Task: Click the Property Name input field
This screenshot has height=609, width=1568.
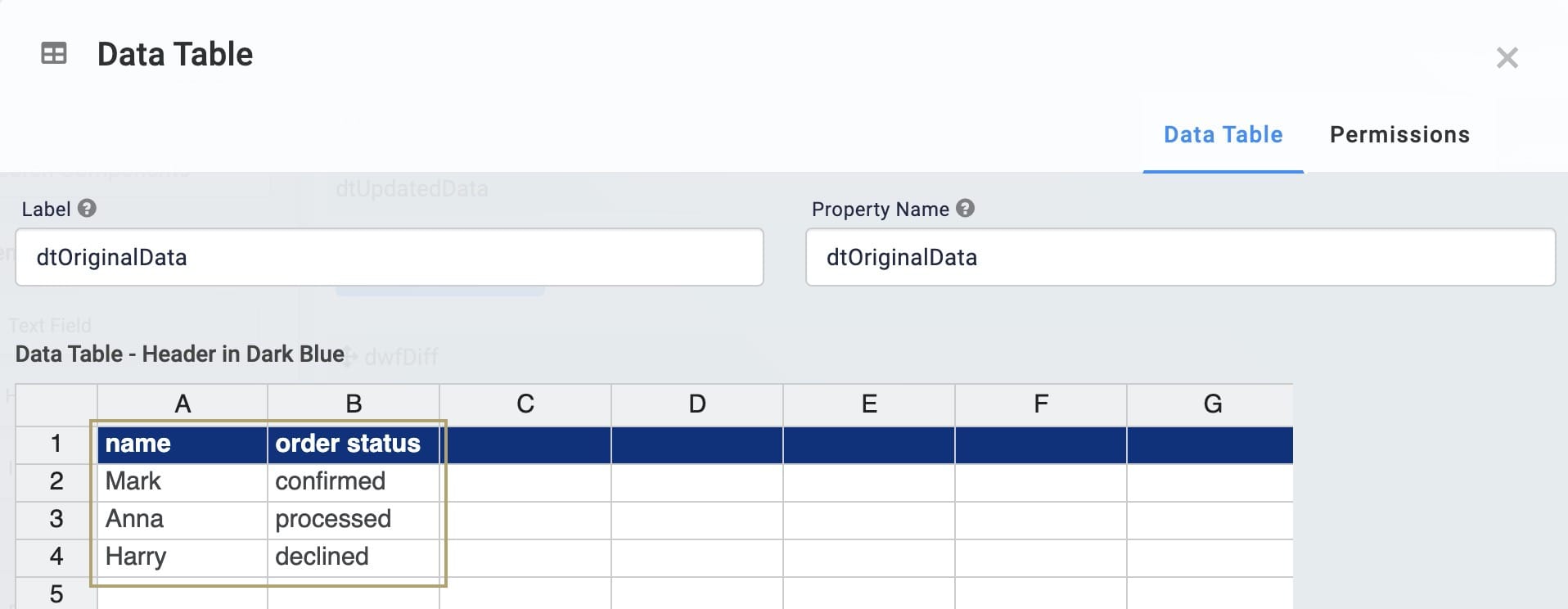Action: pyautogui.click(x=1180, y=258)
